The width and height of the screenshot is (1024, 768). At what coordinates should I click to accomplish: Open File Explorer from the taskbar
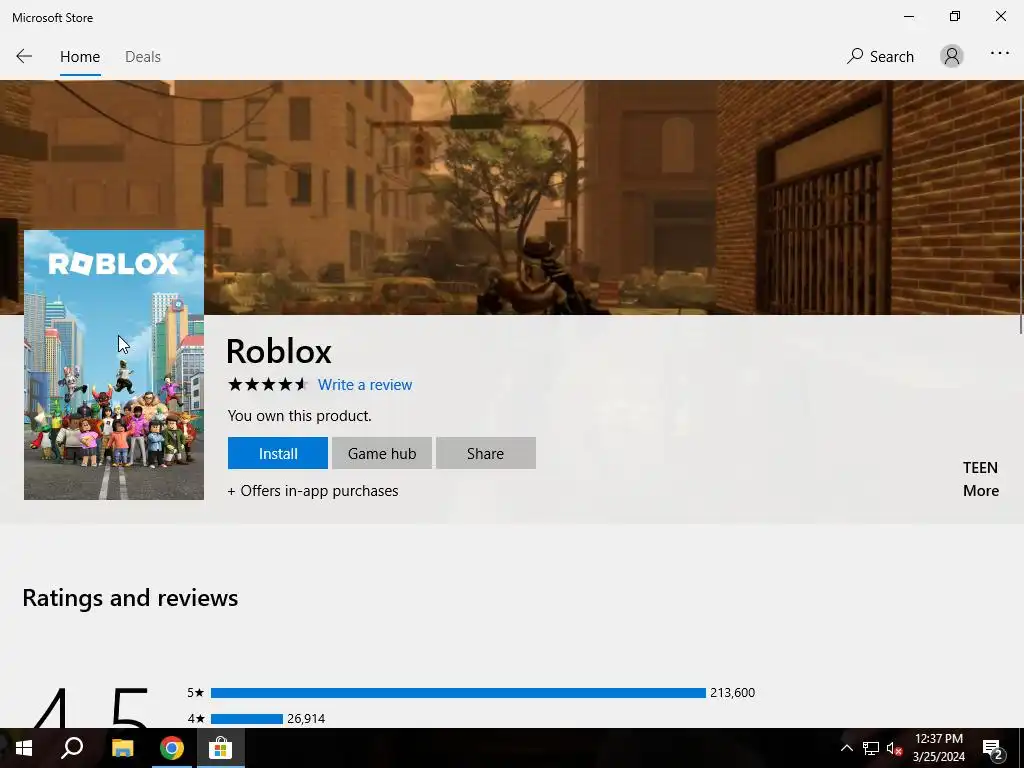pyautogui.click(x=122, y=748)
